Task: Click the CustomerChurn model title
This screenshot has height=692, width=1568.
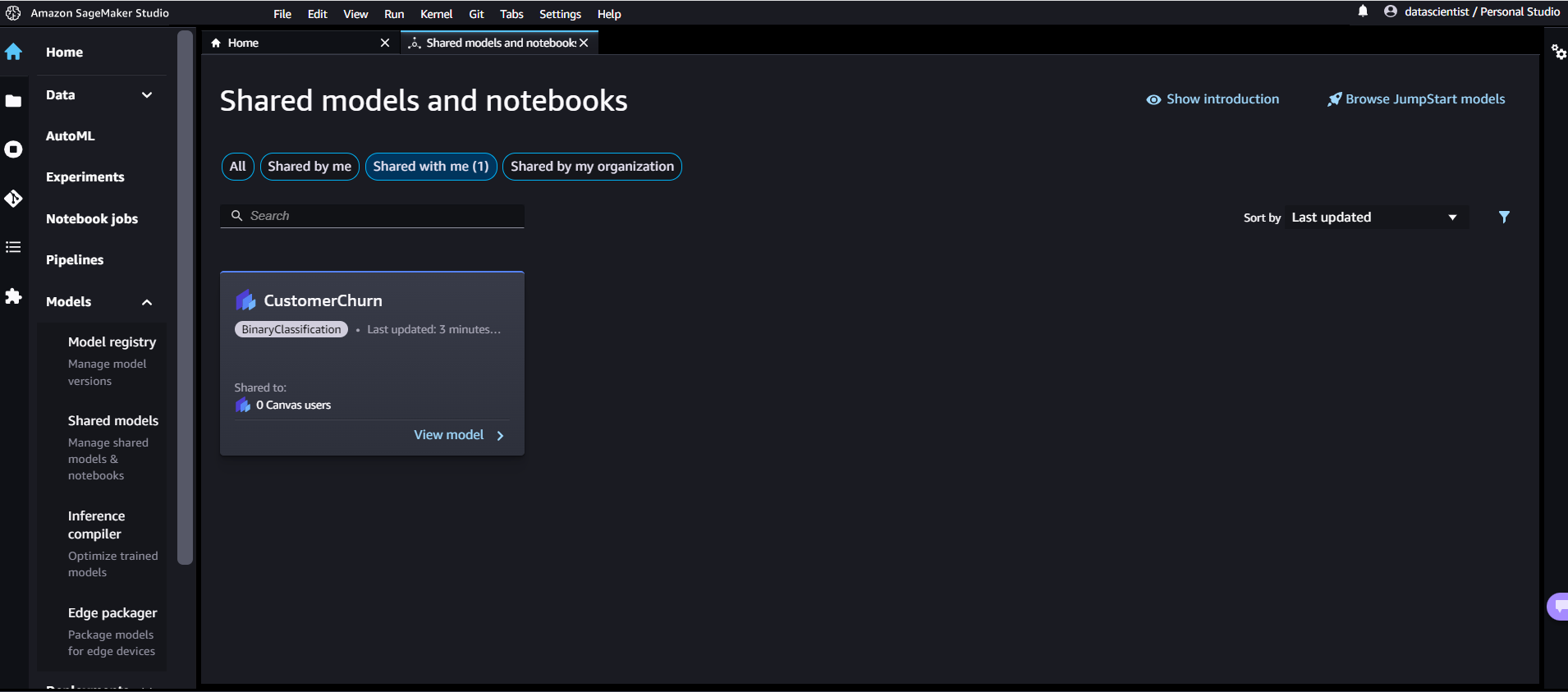Action: (x=323, y=301)
